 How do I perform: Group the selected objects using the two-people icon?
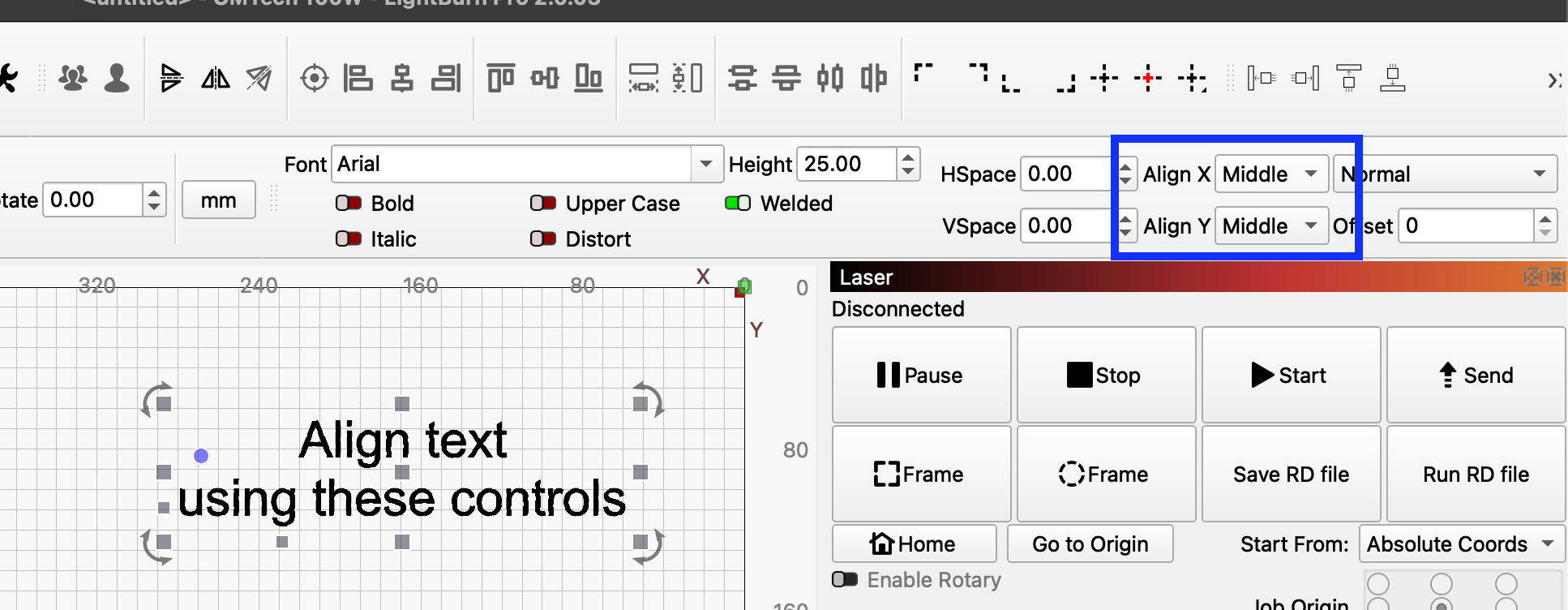pyautogui.click(x=73, y=78)
